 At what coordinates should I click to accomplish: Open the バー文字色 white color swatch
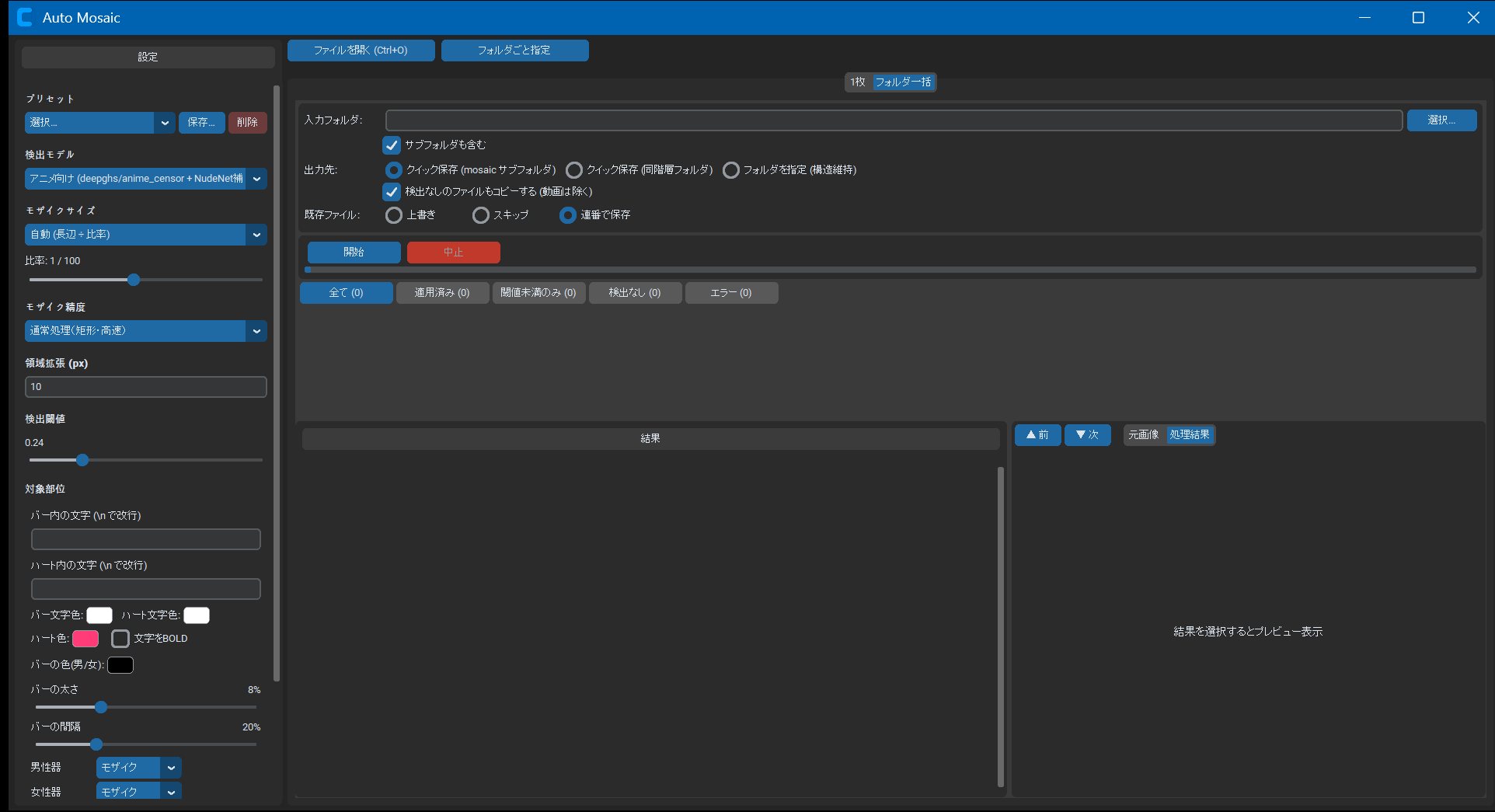99,615
